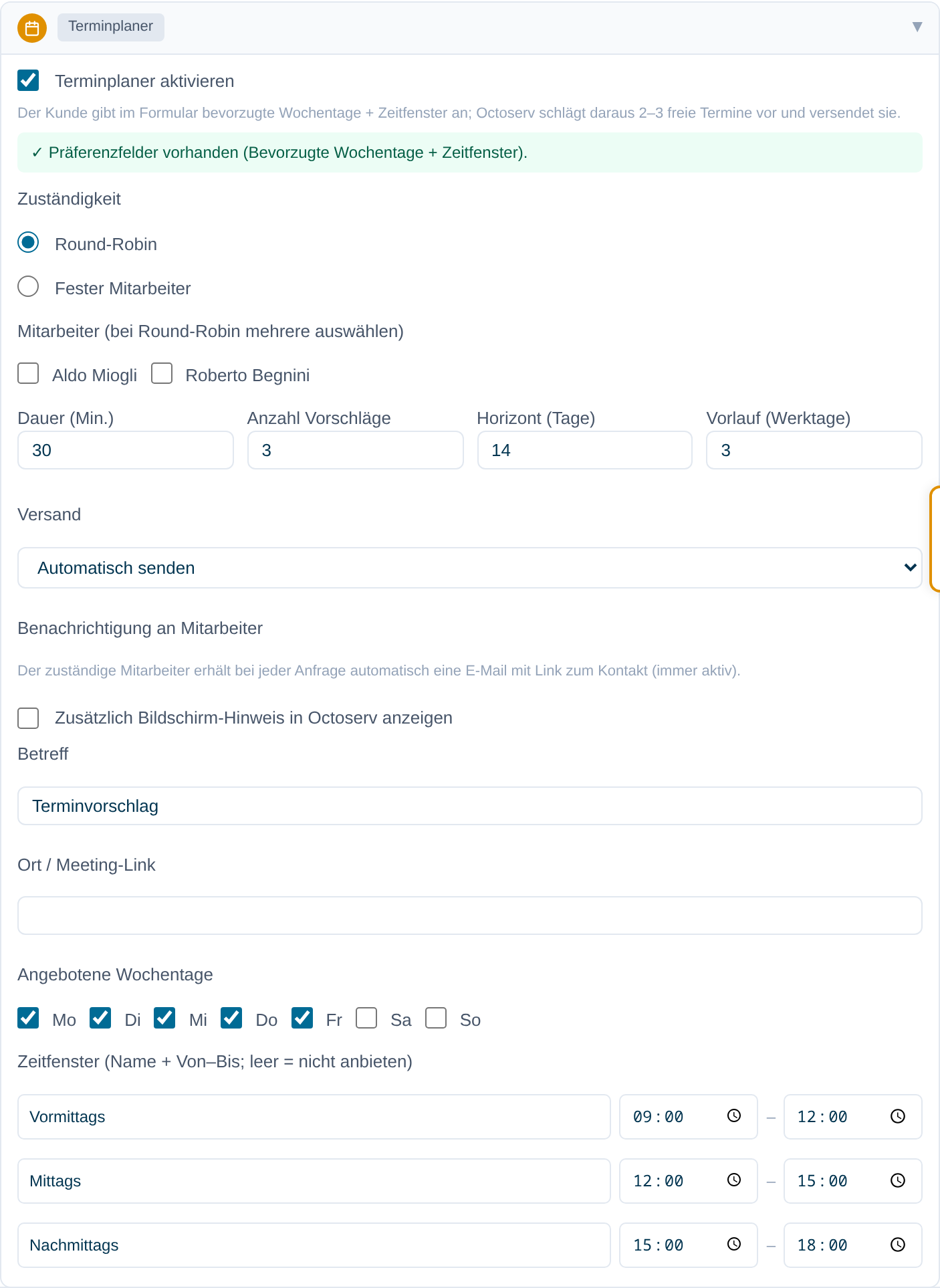
Task: Click the Dauer (Min.) field
Action: point(126,450)
